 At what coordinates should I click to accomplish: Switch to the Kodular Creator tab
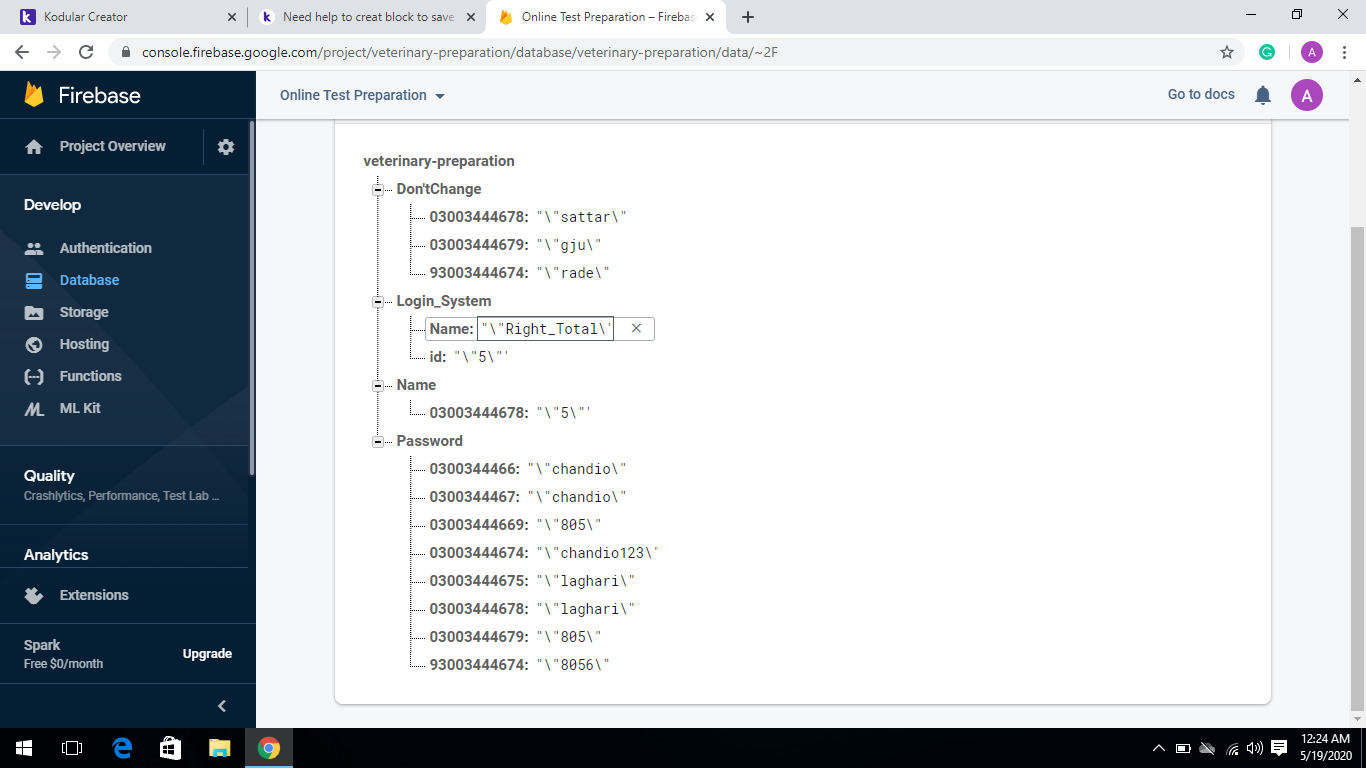point(120,16)
